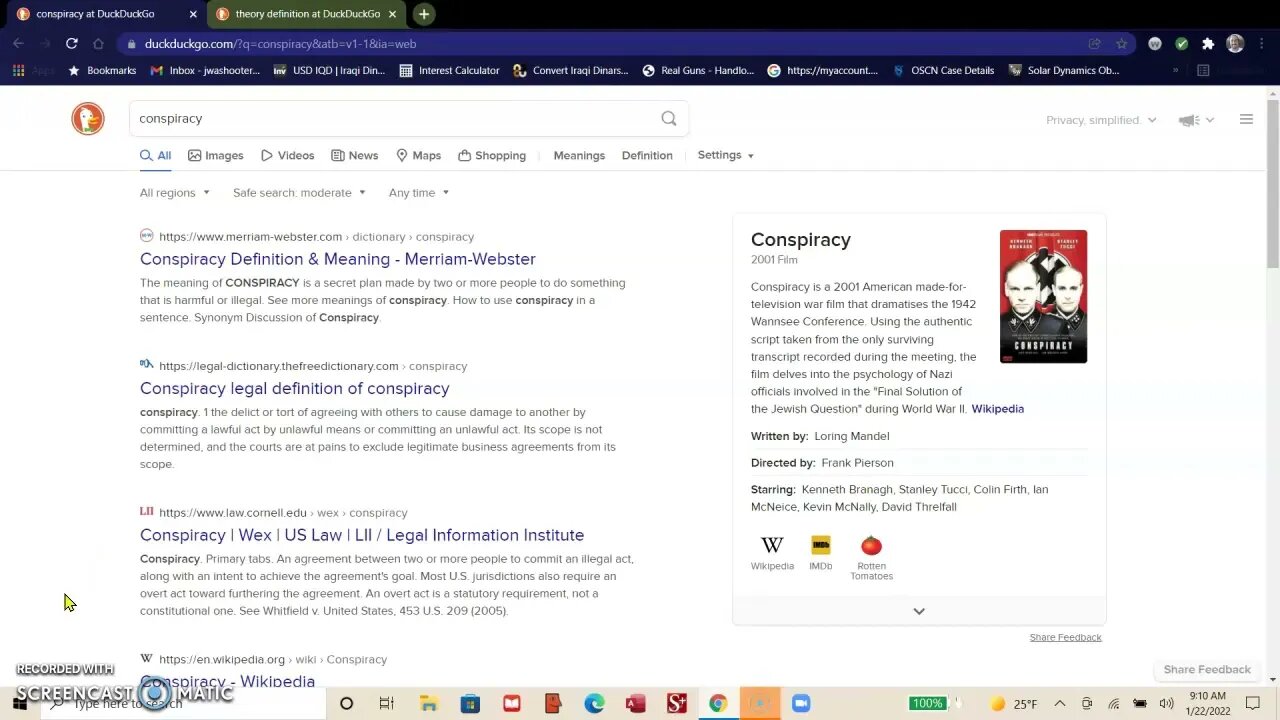This screenshot has height=720, width=1280.
Task: Open the notification center icon in taskbar
Action: click(1255, 704)
